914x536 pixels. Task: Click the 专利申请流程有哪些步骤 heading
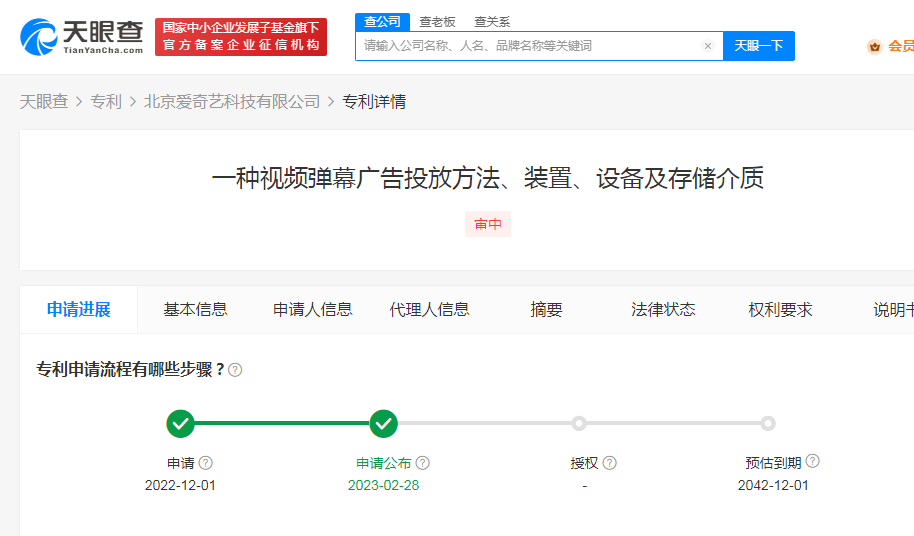130,369
